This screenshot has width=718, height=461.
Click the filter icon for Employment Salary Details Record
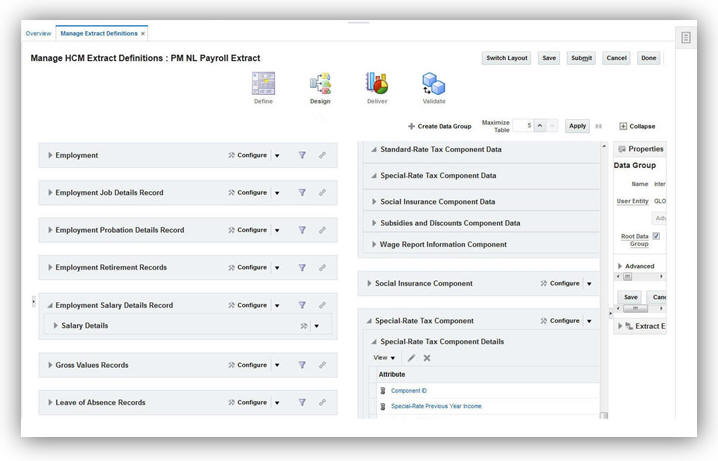pos(302,305)
